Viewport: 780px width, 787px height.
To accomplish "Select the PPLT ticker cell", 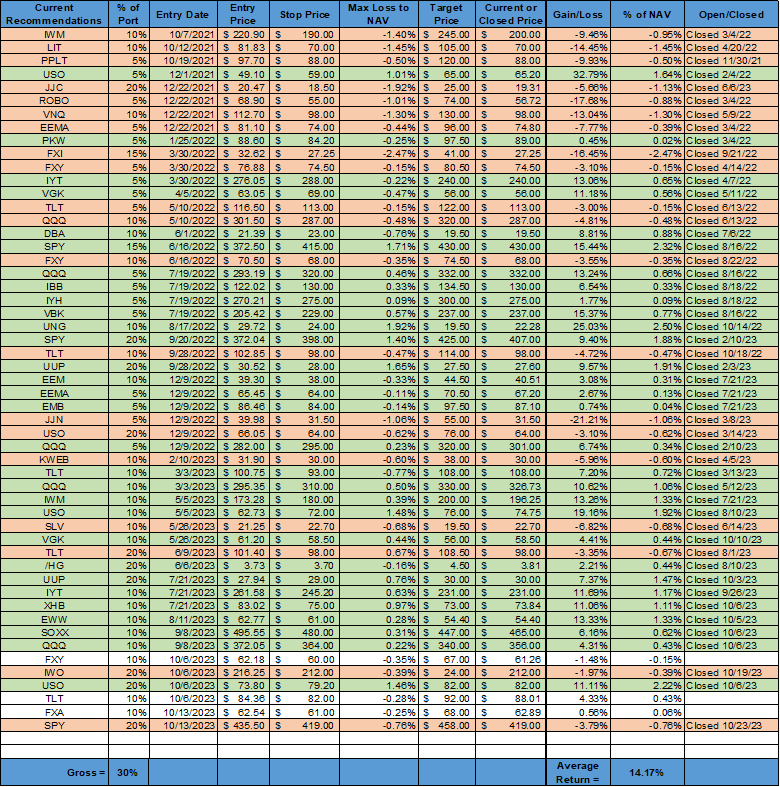I will click(54, 61).
